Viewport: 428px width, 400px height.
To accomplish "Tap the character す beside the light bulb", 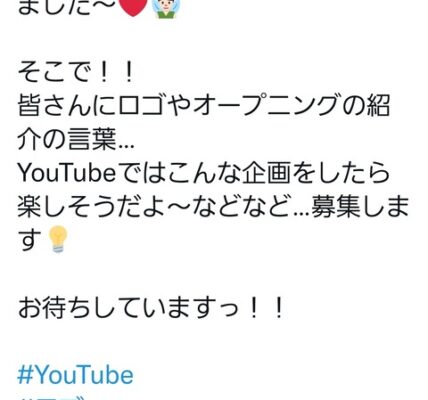I will click(x=30, y=239).
